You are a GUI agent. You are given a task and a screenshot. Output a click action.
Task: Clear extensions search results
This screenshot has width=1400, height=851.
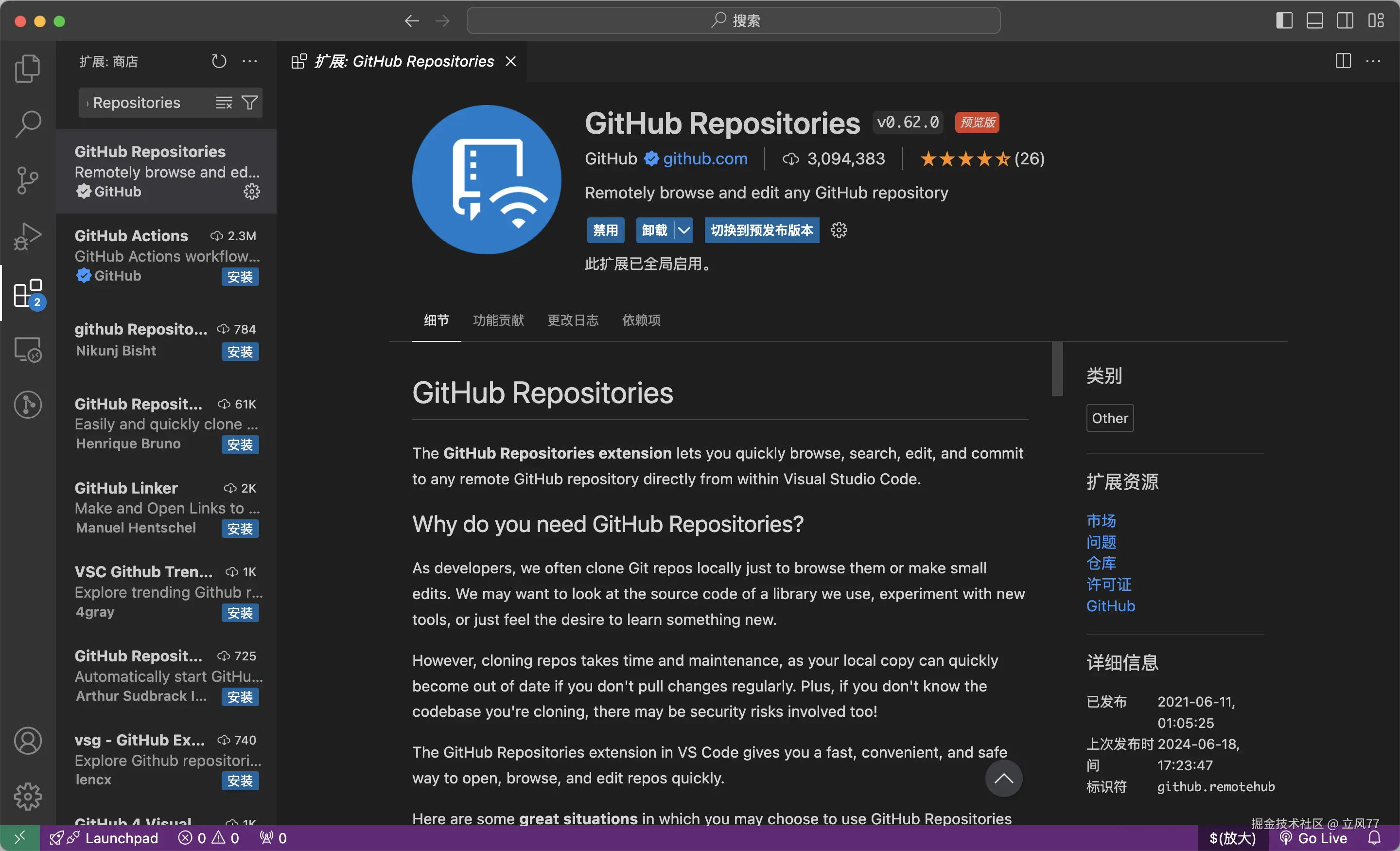pyautogui.click(x=223, y=102)
